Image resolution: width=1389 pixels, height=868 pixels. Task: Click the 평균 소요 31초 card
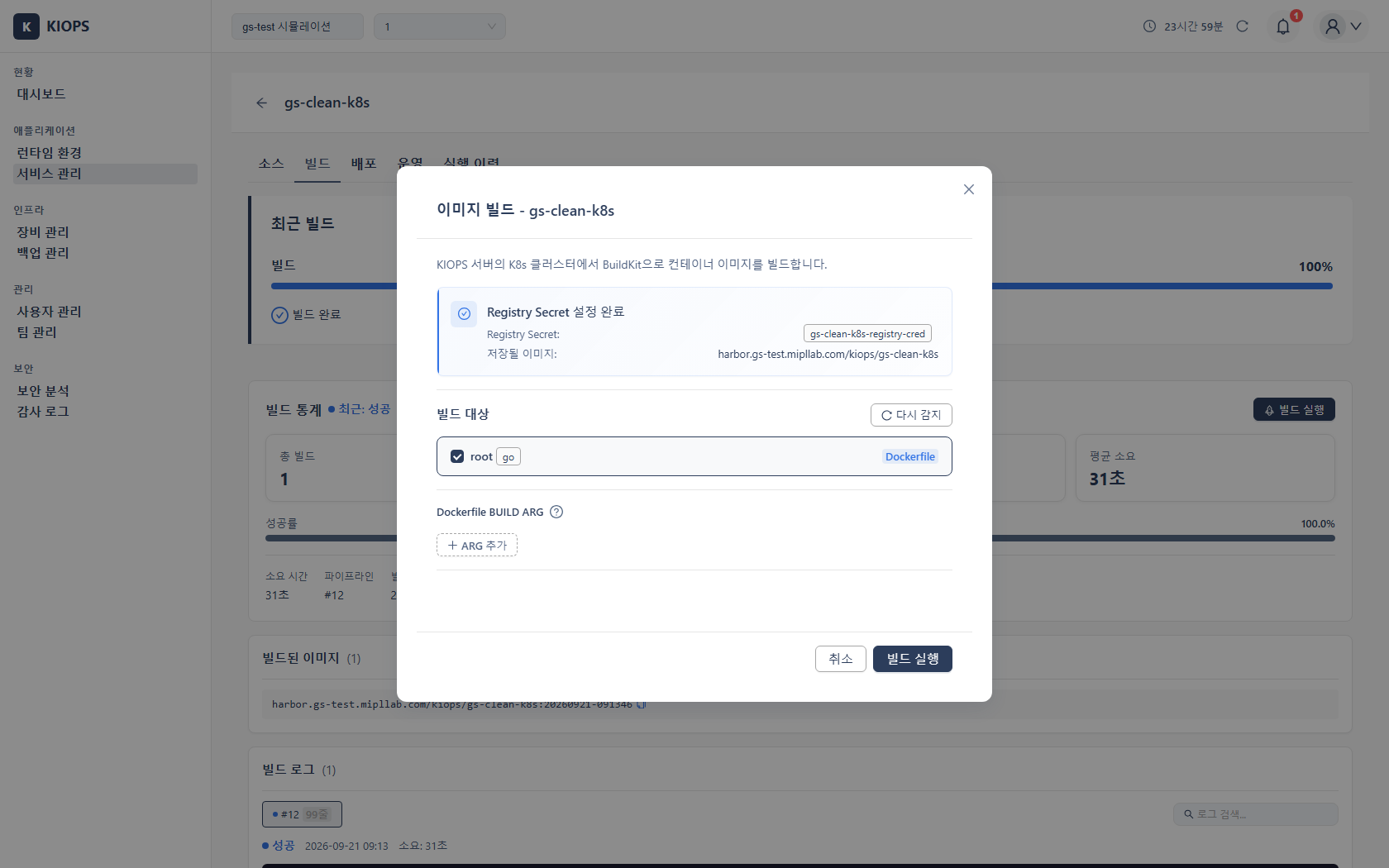coord(1205,468)
